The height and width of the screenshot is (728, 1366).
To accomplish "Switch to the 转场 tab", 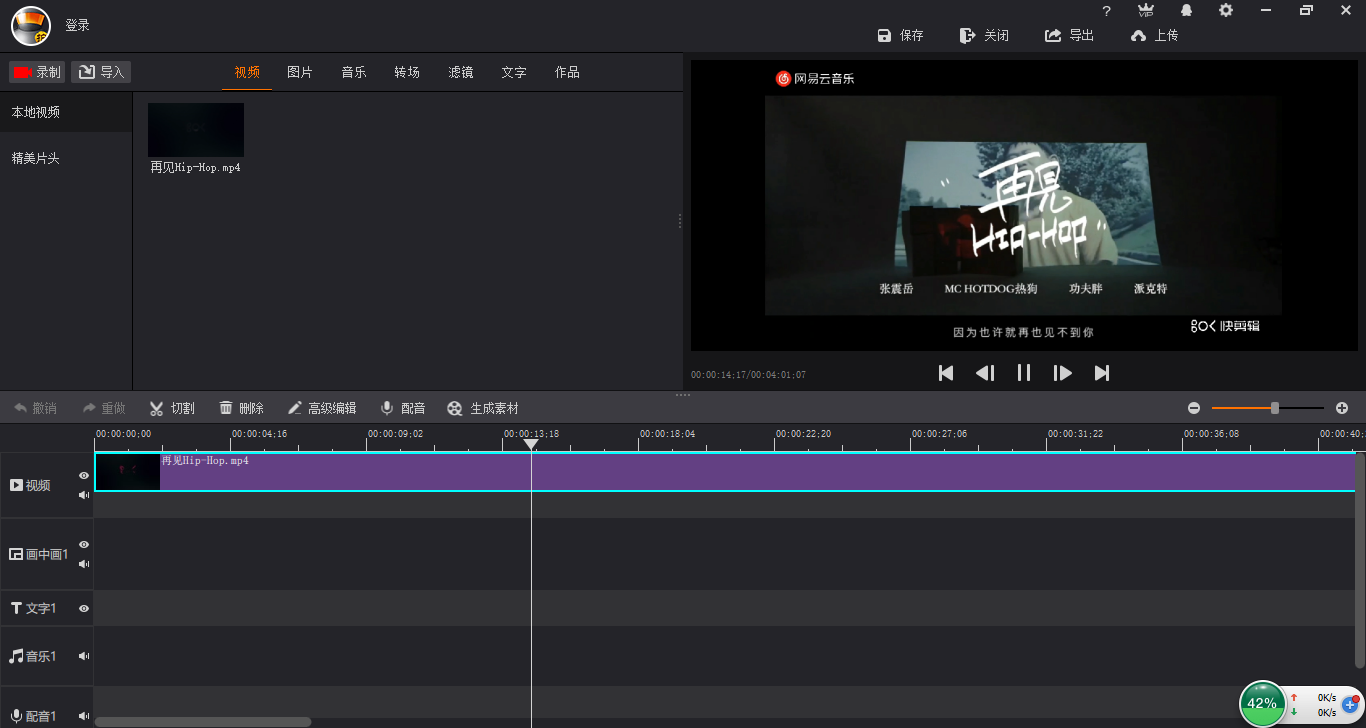I will point(407,72).
